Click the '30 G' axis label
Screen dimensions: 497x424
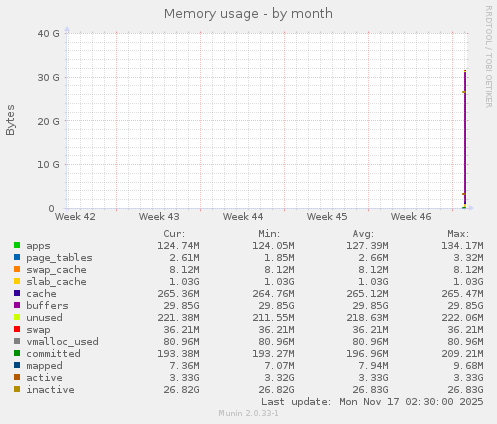(x=49, y=77)
